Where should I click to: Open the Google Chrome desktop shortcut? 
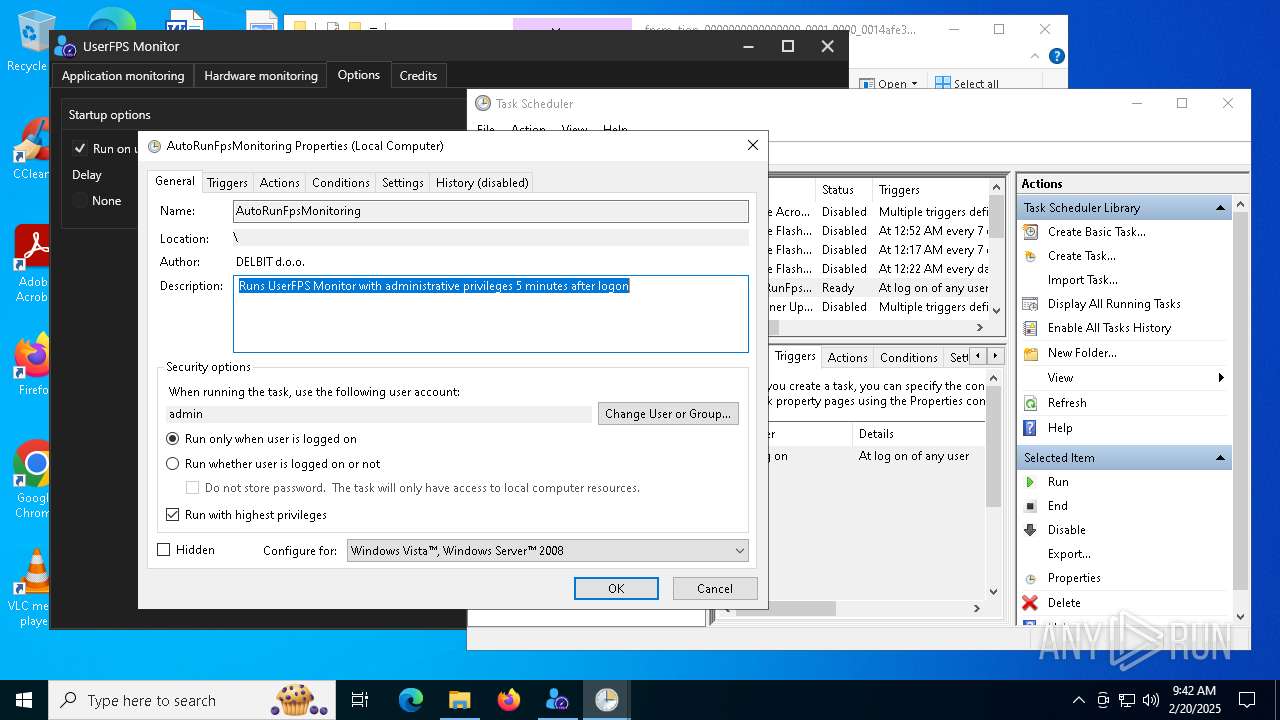33,480
